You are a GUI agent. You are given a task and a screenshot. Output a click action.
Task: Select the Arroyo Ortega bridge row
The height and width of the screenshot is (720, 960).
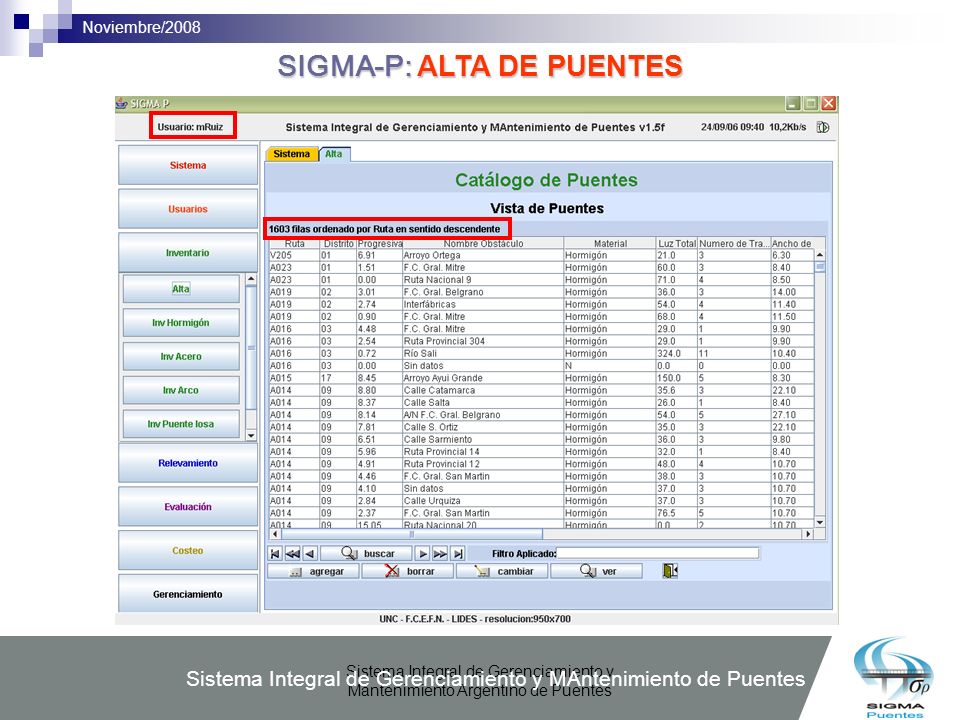[542, 255]
